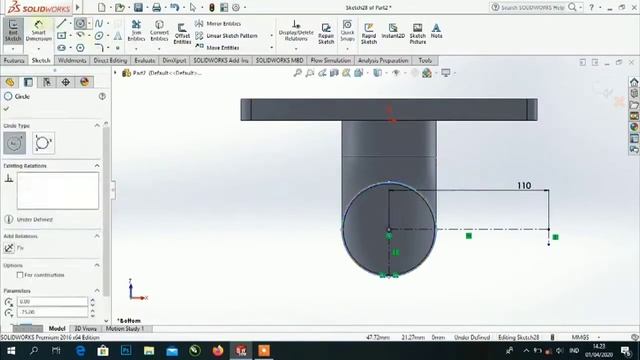Open Circle PropertyManager help
The height and width of the screenshot is (360, 640).
102,96
